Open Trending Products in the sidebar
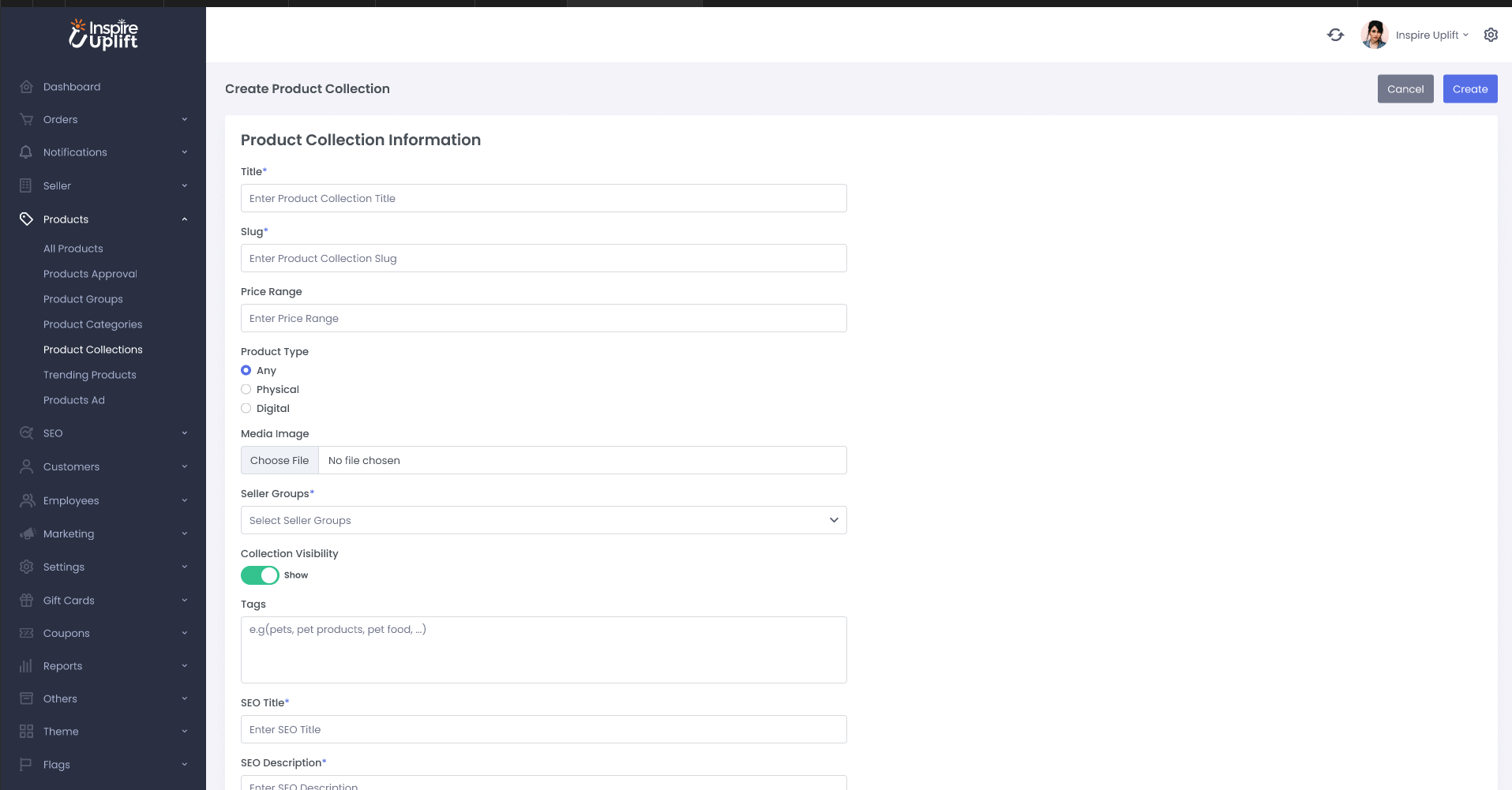The height and width of the screenshot is (790, 1512). coord(90,375)
